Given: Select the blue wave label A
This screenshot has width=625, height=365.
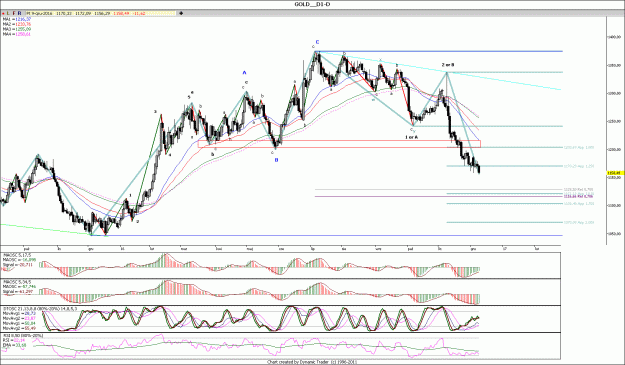Looking at the screenshot, I should click(x=245, y=73).
